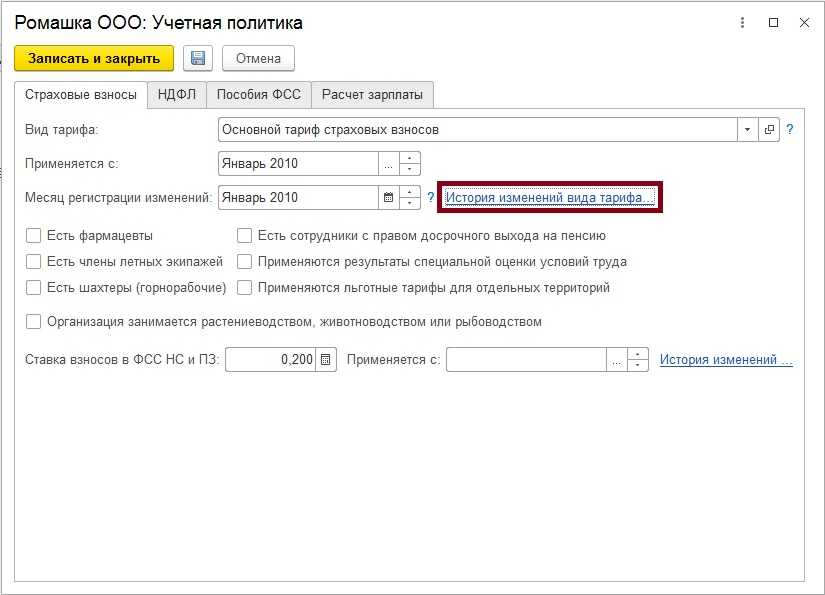Tick Есть члены летных экипажей
Viewport: 825px width, 595px height.
(x=33, y=261)
